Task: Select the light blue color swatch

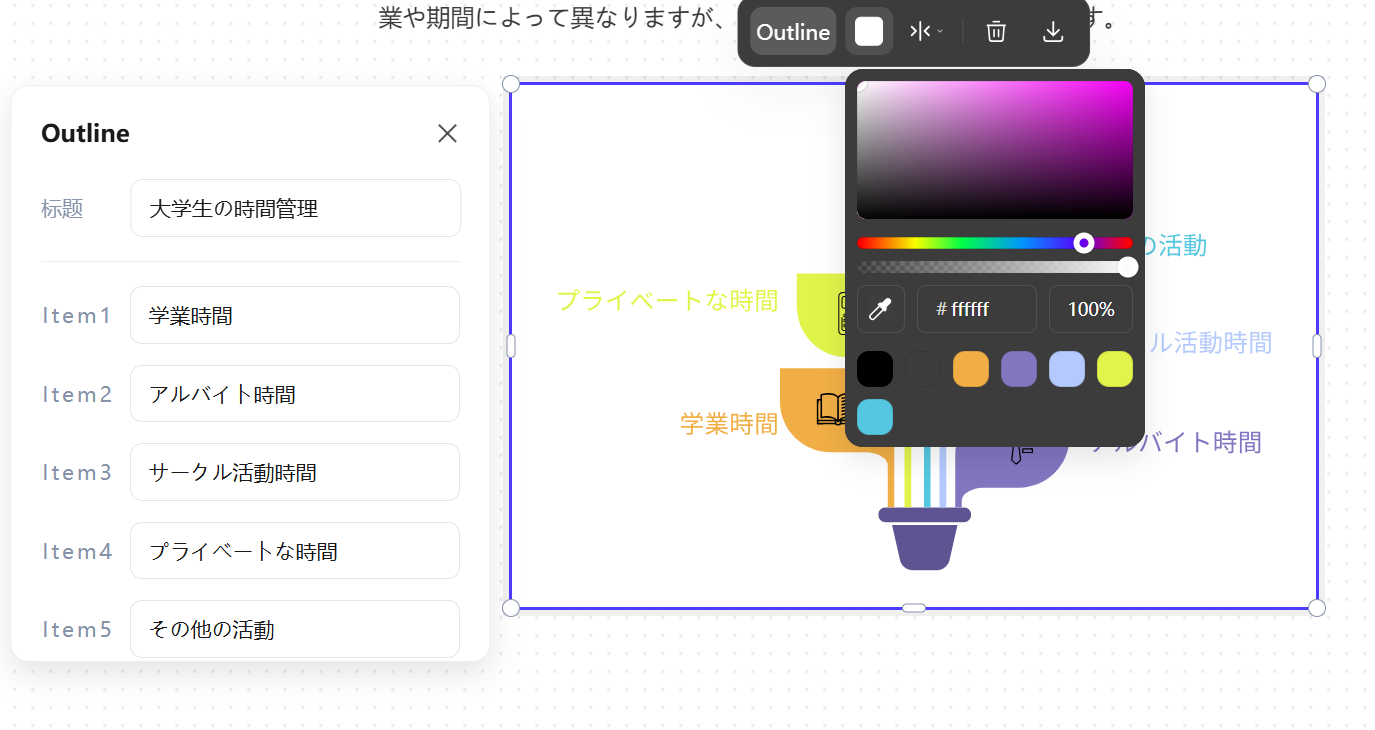Action: tap(1067, 369)
